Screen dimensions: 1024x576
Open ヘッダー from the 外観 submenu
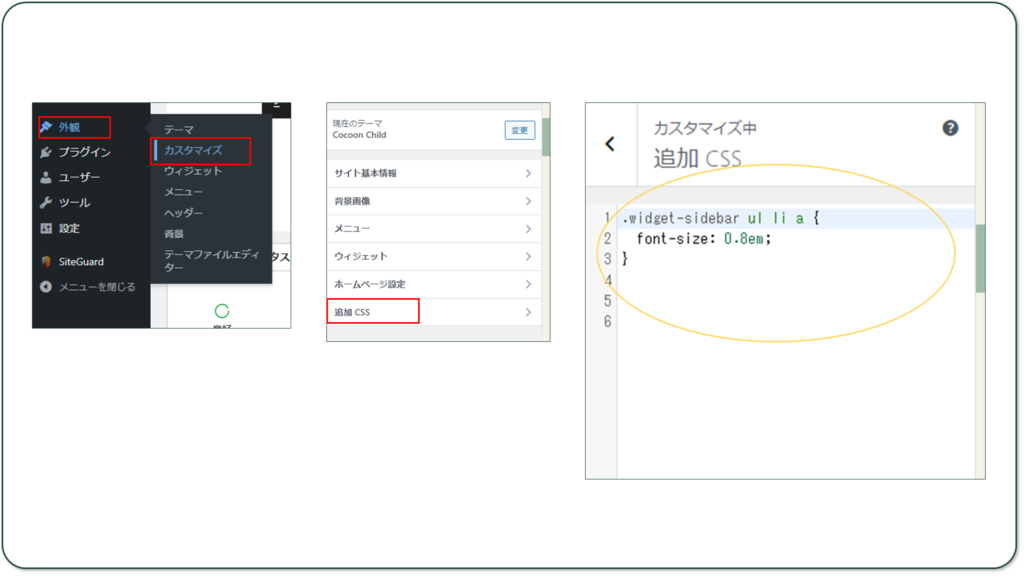[183, 213]
